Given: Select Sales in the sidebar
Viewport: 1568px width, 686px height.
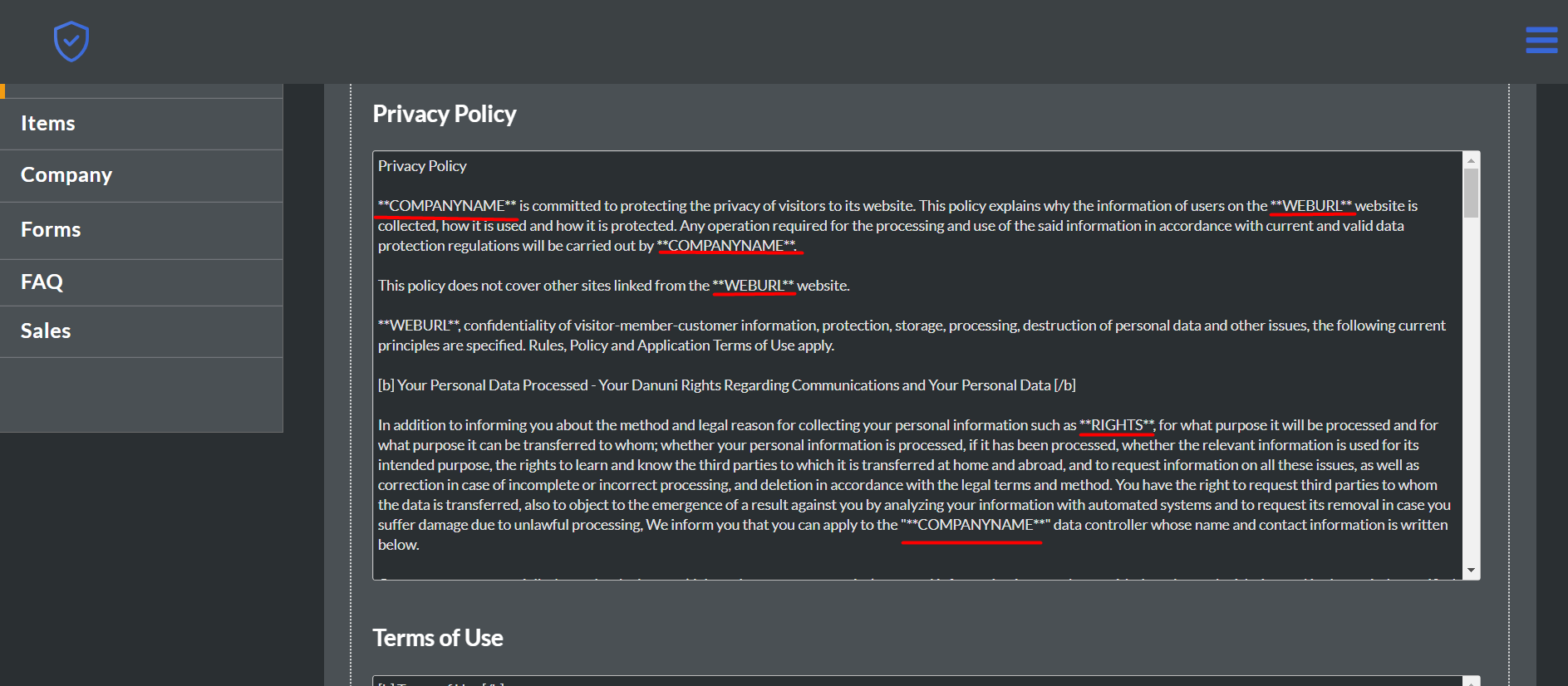Looking at the screenshot, I should 141,331.
